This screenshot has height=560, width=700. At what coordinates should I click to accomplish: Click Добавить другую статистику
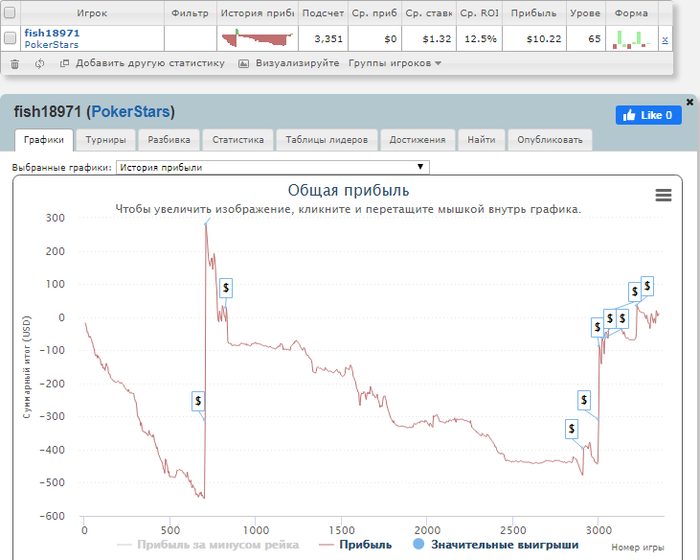click(x=150, y=63)
